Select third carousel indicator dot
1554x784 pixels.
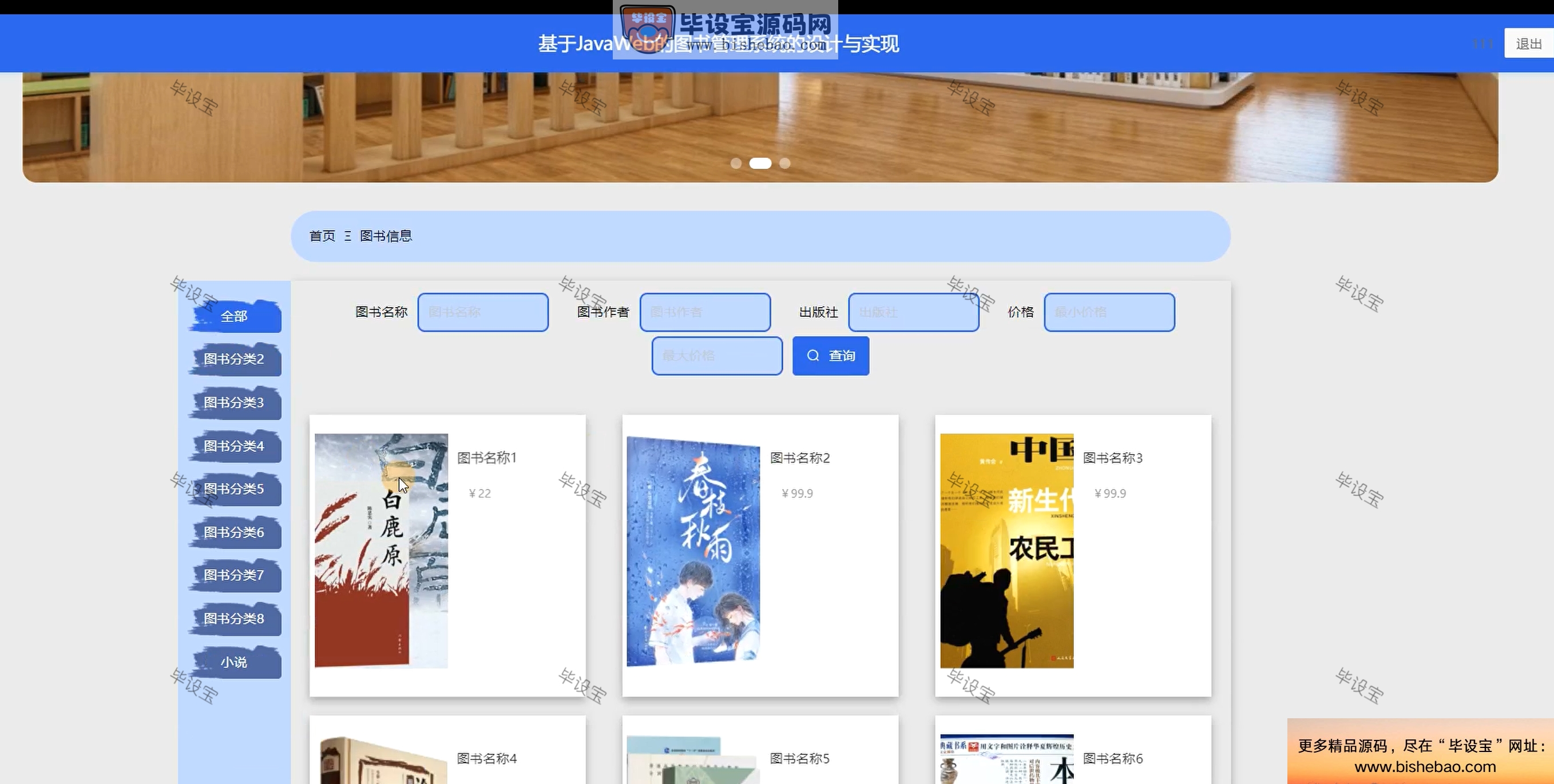tap(785, 164)
